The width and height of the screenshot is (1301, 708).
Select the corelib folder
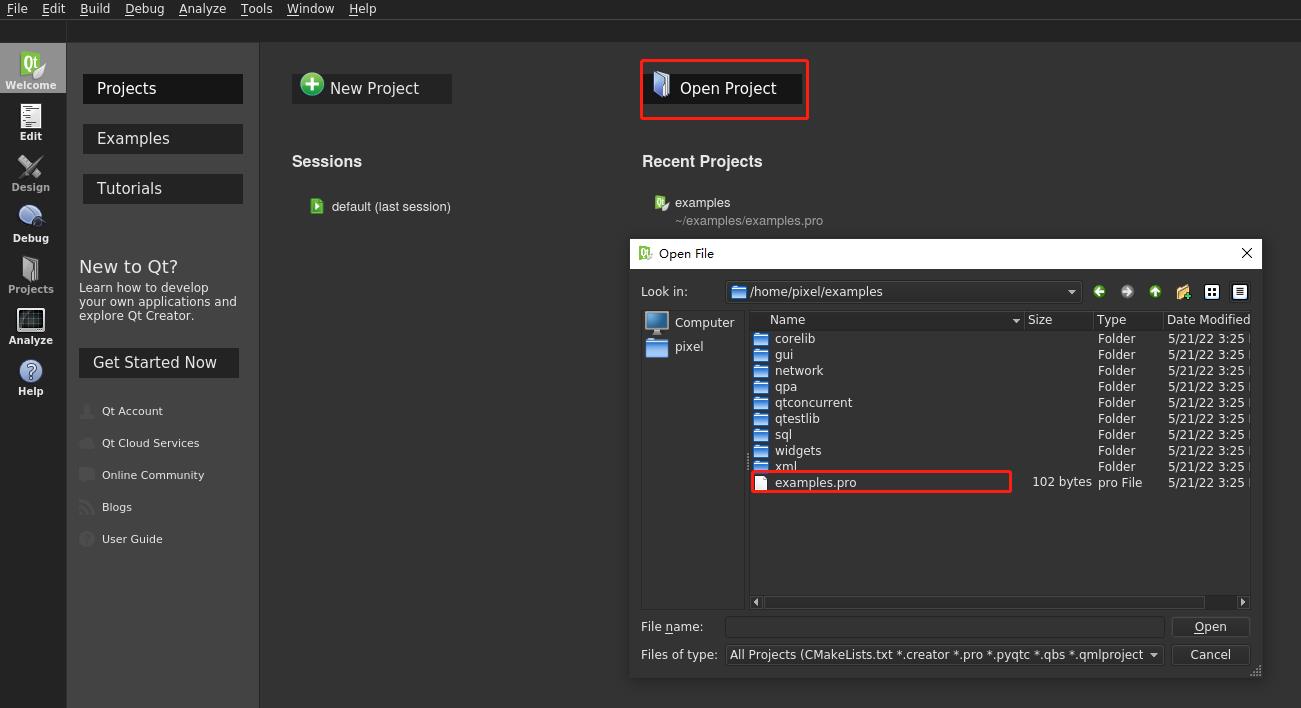pyautogui.click(x=794, y=338)
